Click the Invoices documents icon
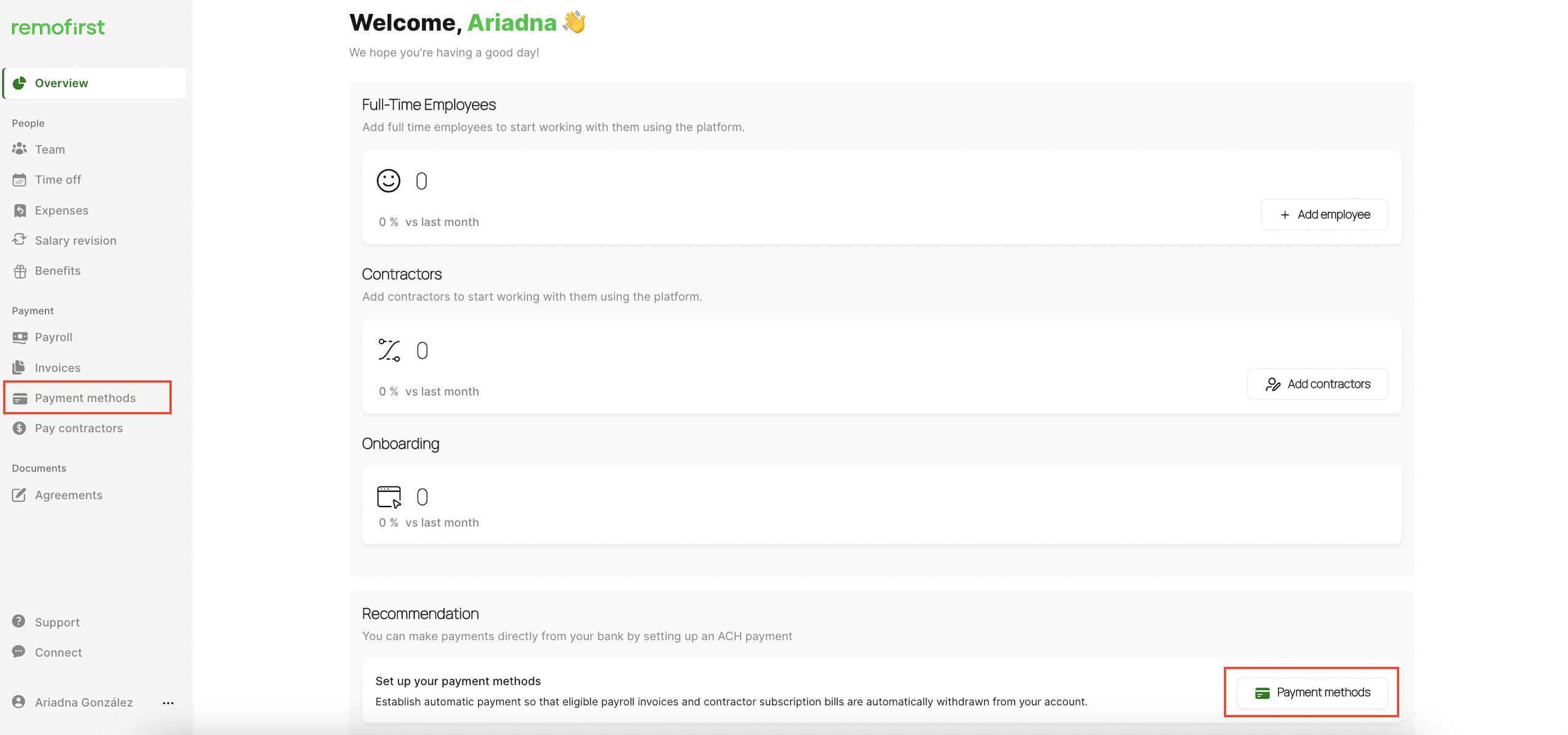 tap(19, 367)
